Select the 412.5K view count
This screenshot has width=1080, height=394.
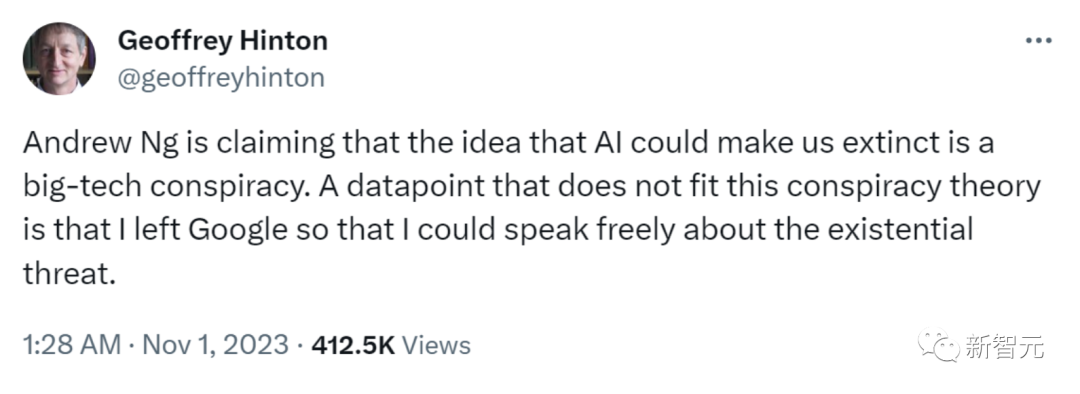point(353,344)
